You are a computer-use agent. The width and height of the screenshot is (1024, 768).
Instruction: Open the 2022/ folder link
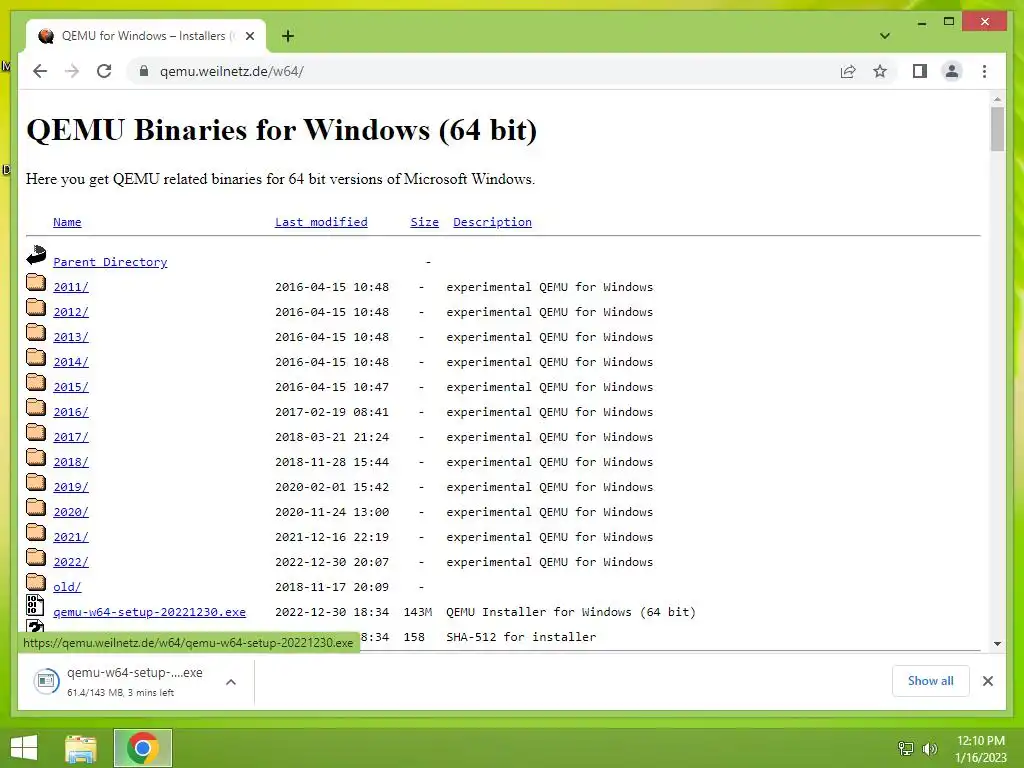point(71,562)
